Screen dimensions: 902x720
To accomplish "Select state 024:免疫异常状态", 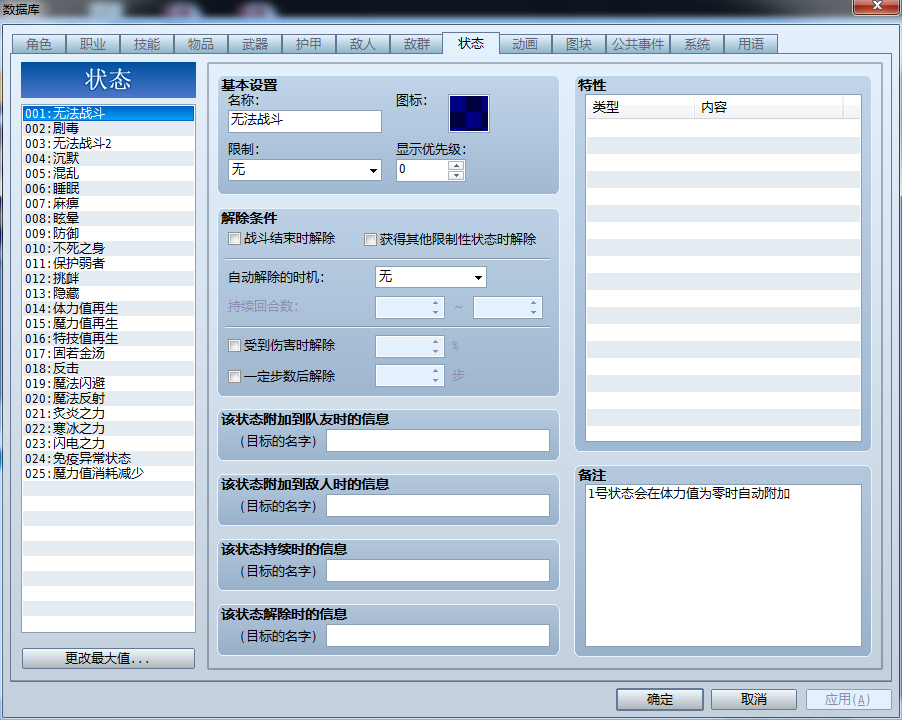I will 108,458.
